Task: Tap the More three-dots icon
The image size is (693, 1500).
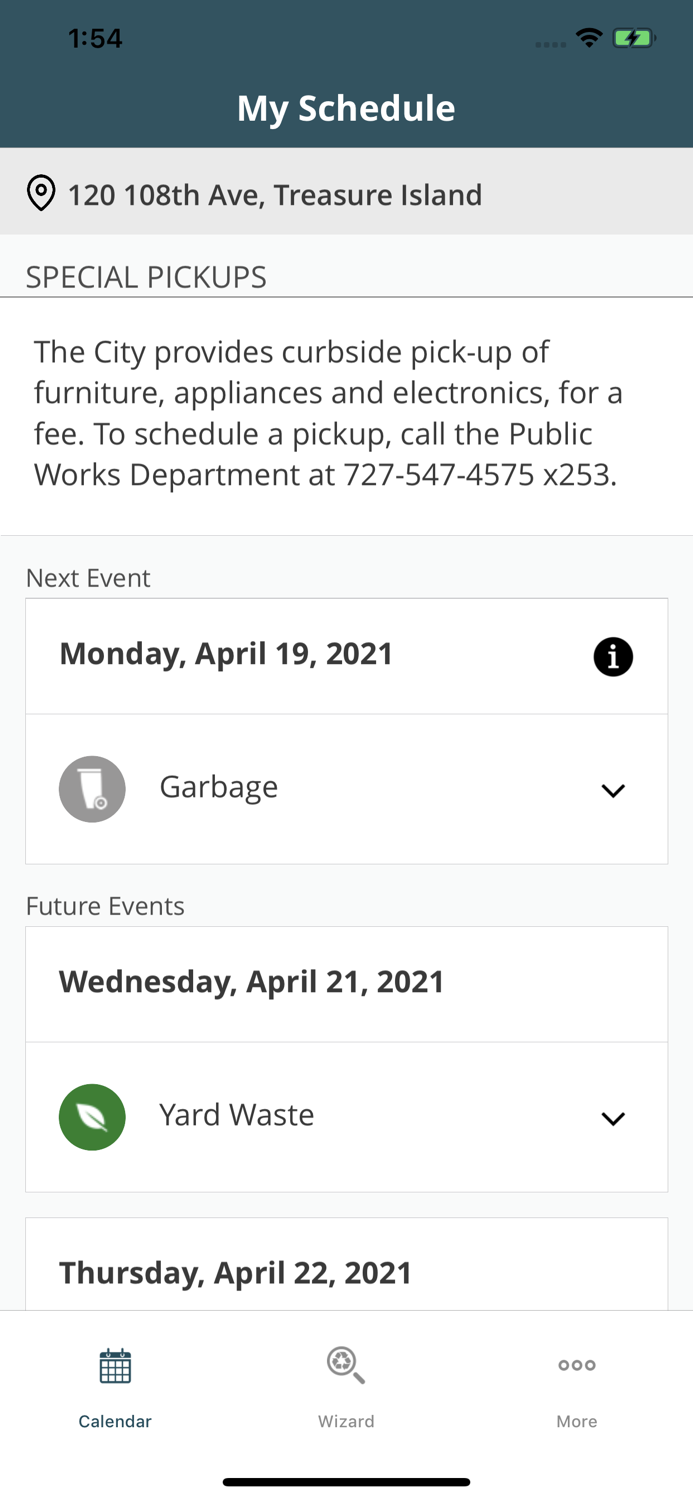Action: click(x=577, y=1365)
